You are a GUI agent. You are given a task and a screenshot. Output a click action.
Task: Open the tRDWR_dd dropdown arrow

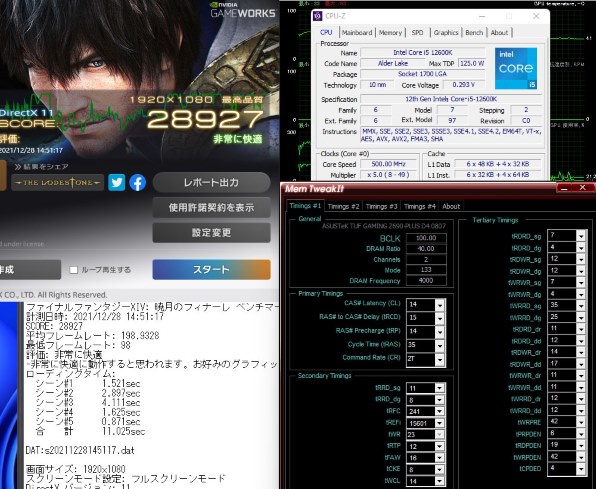point(581,364)
